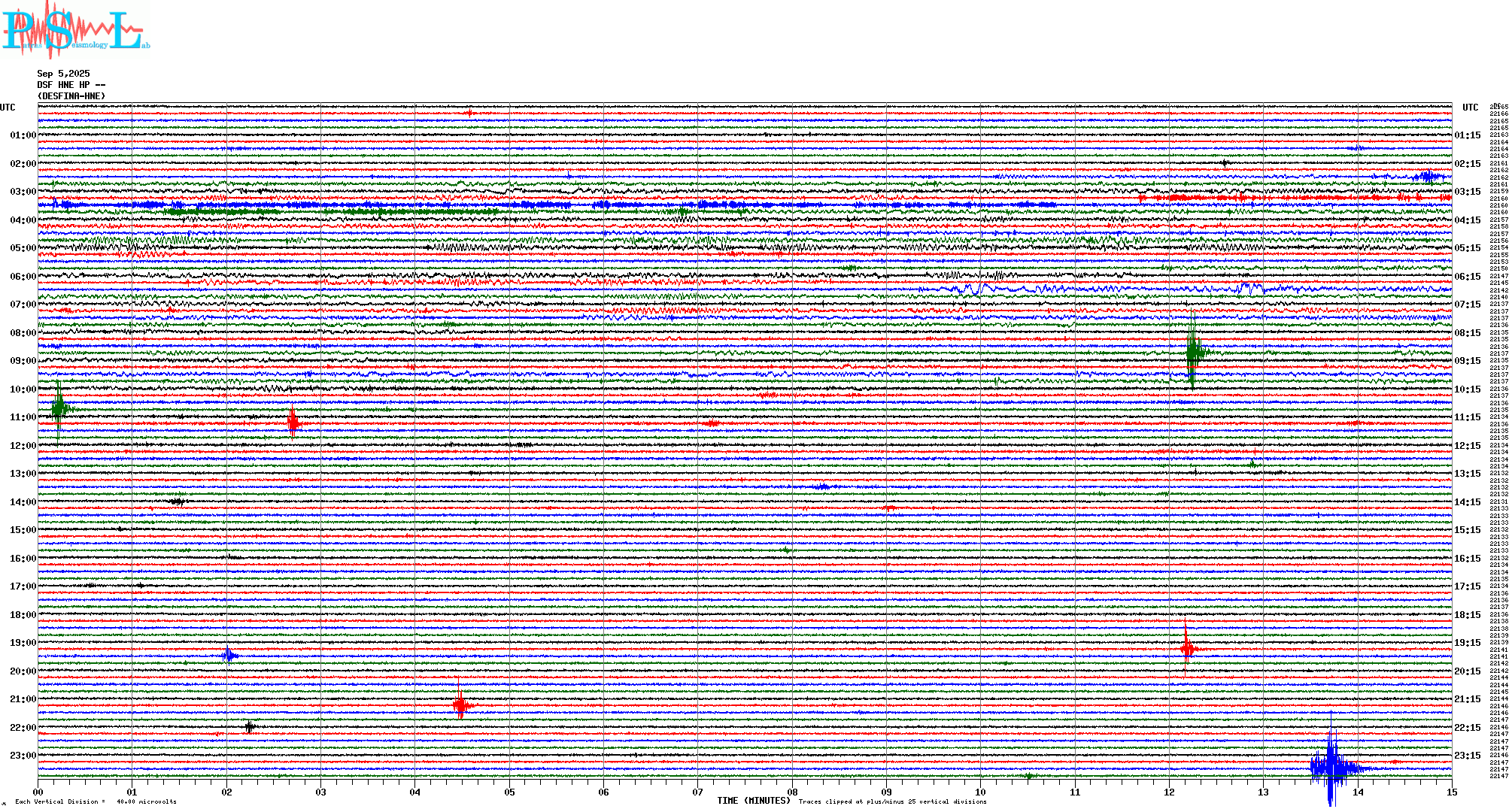Click minute tick label 00 on bottom axis
Viewport: 1512px width, 812px height.
click(38, 792)
